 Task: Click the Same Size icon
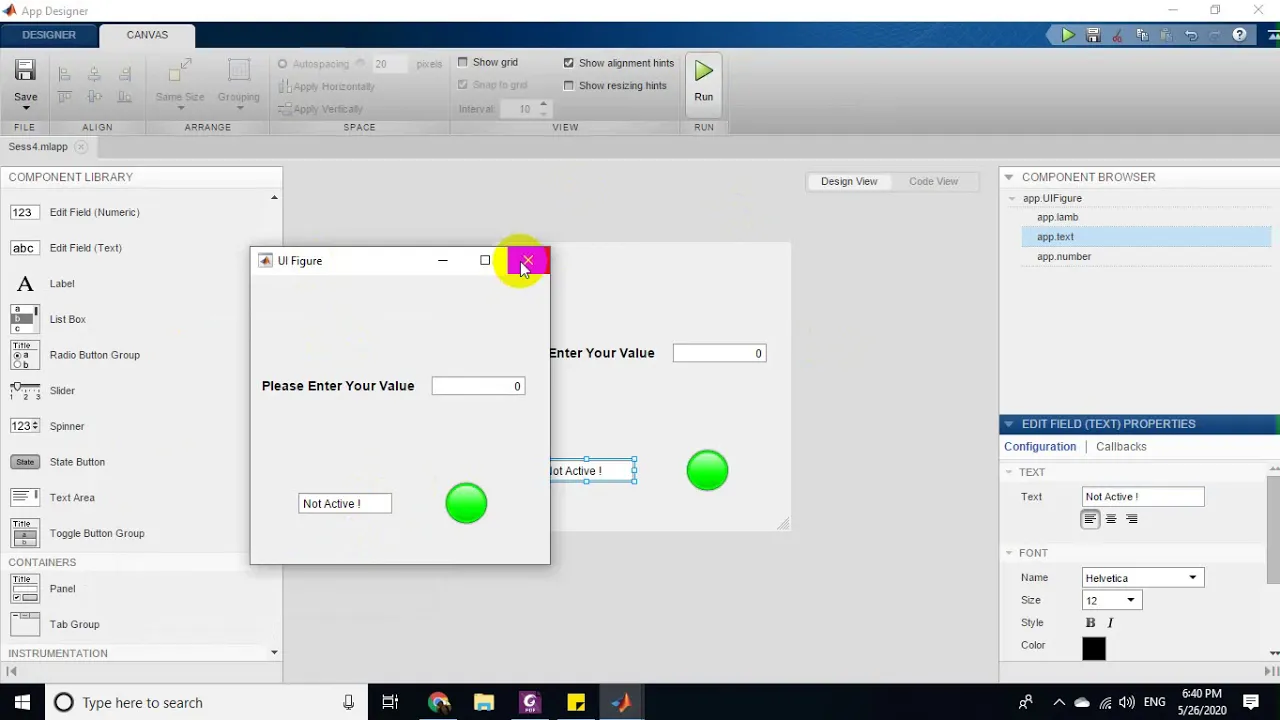(180, 71)
